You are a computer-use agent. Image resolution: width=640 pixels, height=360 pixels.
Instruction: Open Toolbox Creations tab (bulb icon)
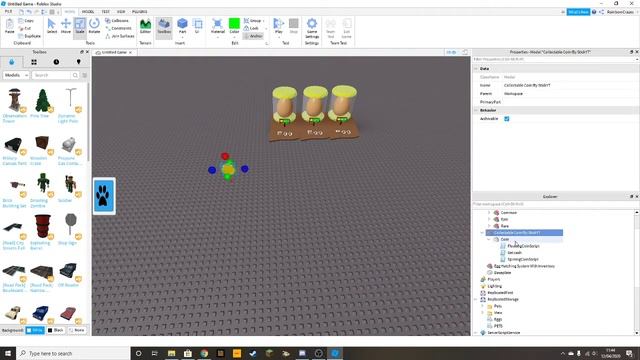(x=78, y=62)
